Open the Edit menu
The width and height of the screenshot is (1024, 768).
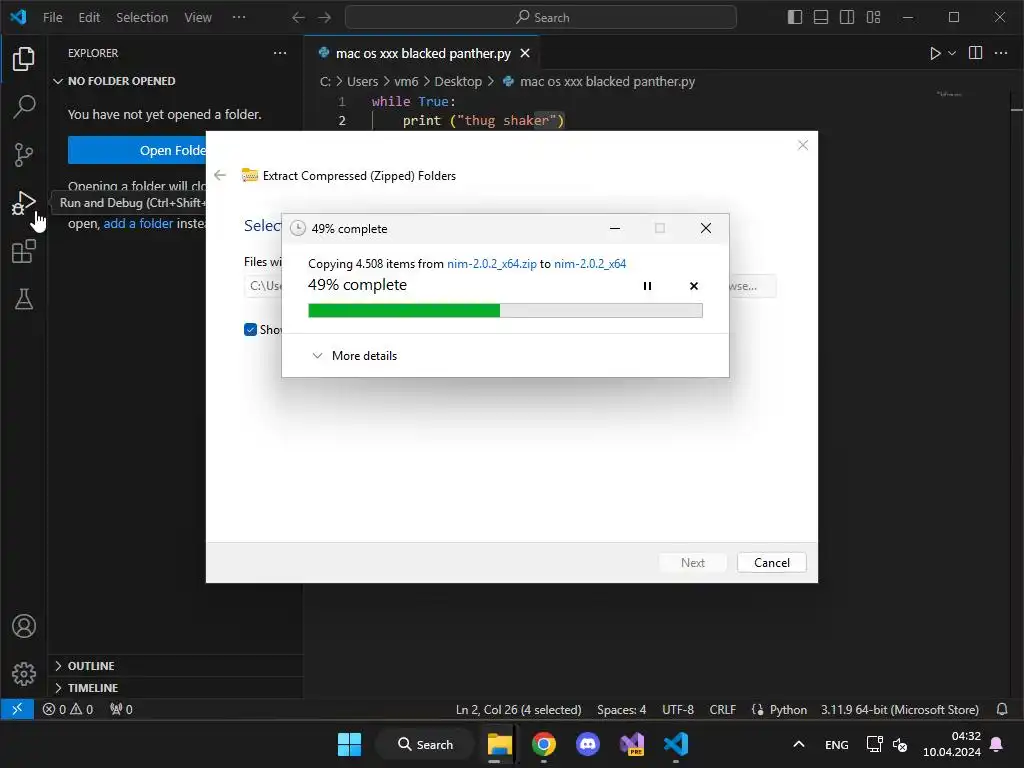(x=89, y=18)
